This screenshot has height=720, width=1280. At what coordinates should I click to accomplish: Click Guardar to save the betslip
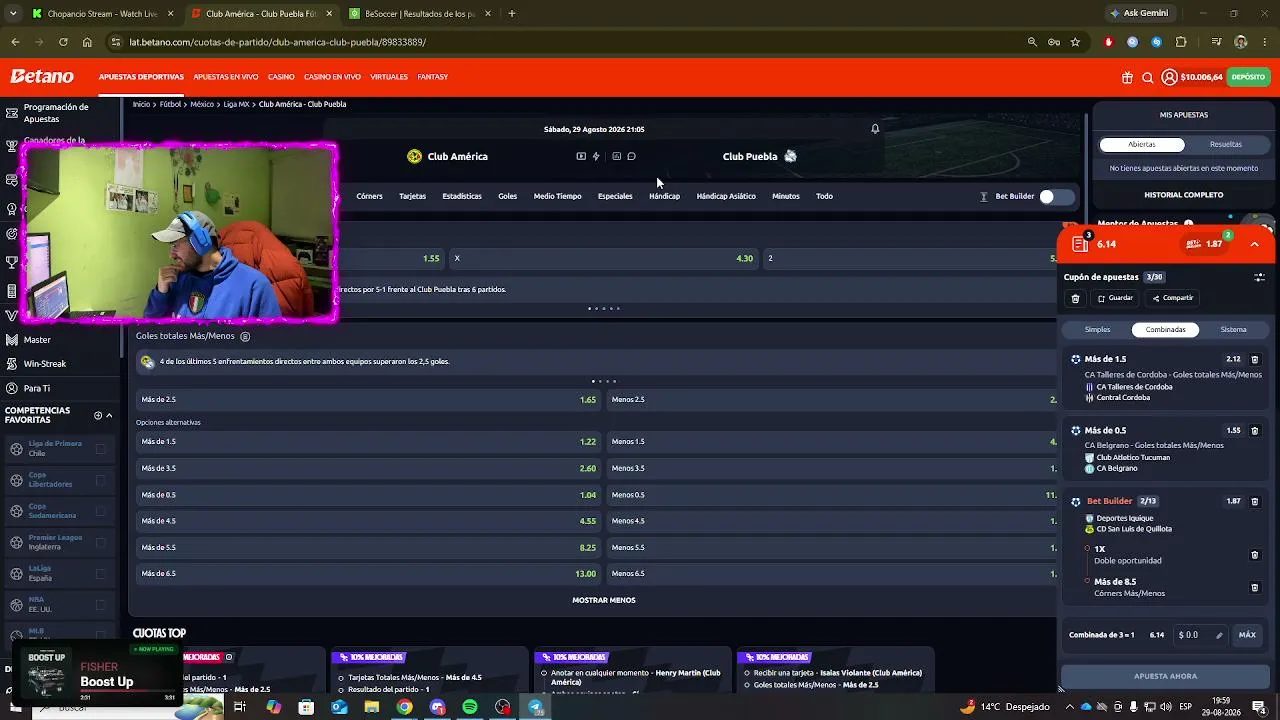(x=1116, y=298)
